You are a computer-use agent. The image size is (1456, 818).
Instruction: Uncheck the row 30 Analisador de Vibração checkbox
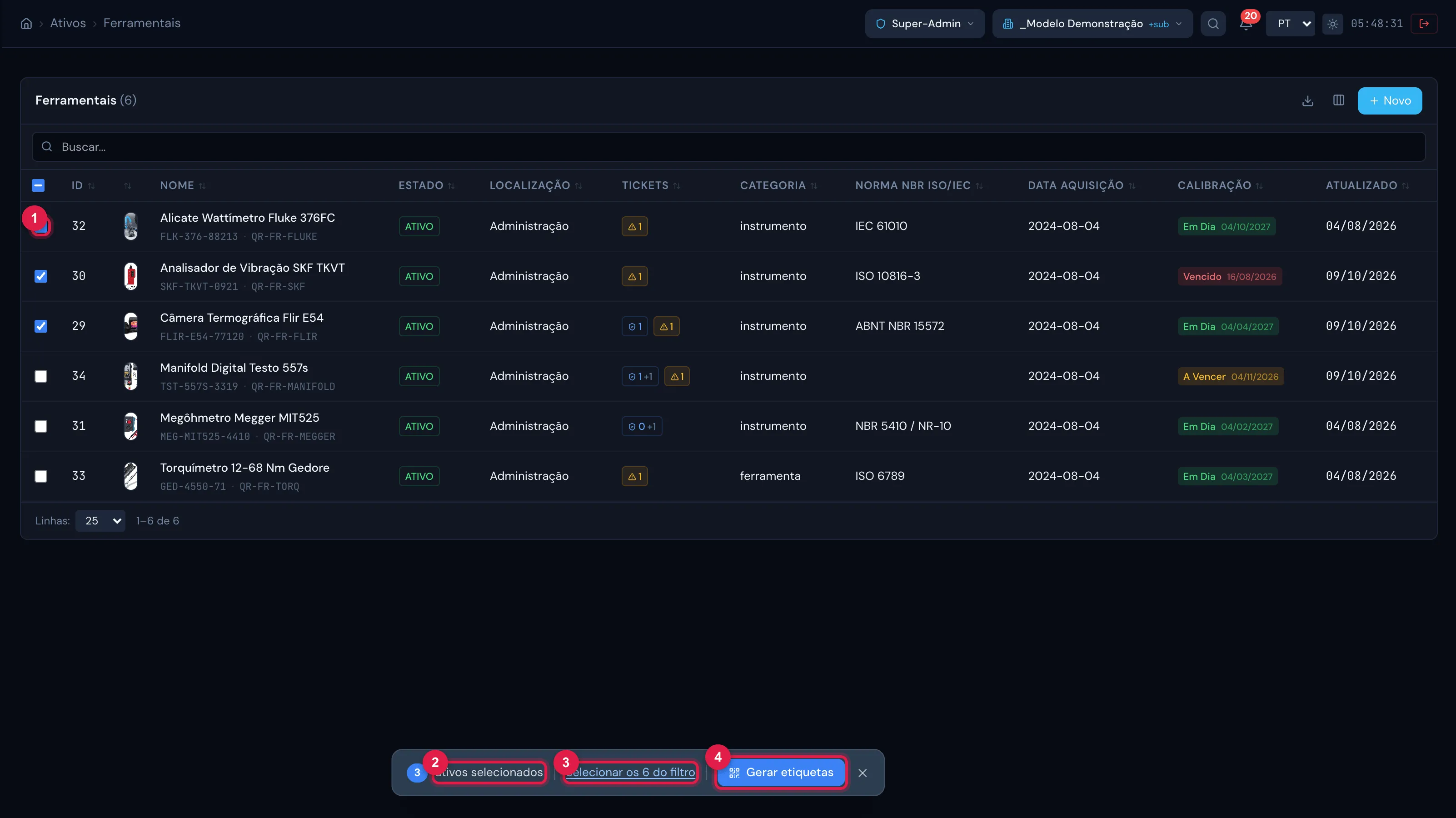pyautogui.click(x=41, y=276)
